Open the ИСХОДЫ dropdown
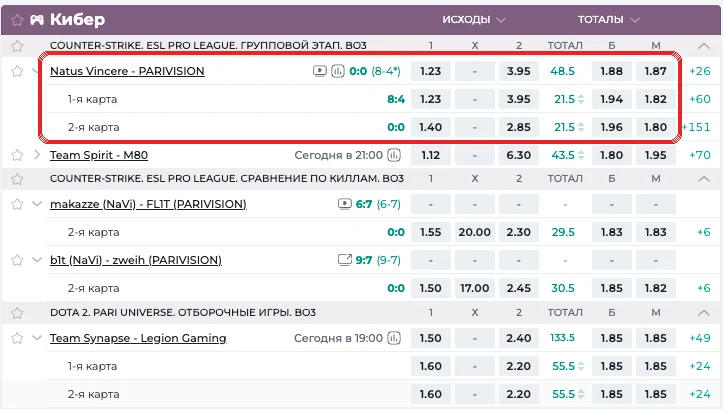Screen dimensions: 723x409 coord(474,20)
